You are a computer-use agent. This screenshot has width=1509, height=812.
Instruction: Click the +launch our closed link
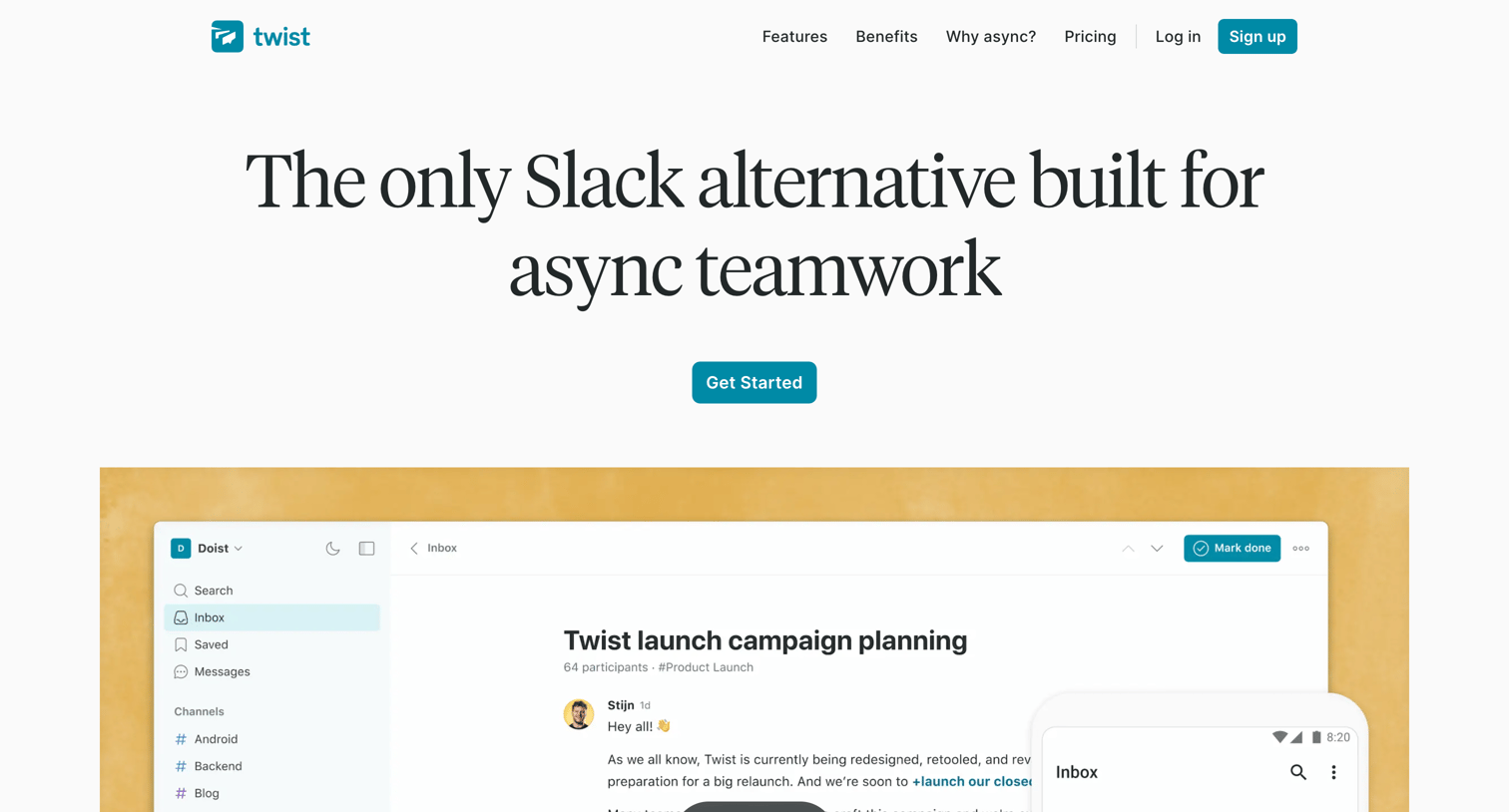[x=972, y=782]
